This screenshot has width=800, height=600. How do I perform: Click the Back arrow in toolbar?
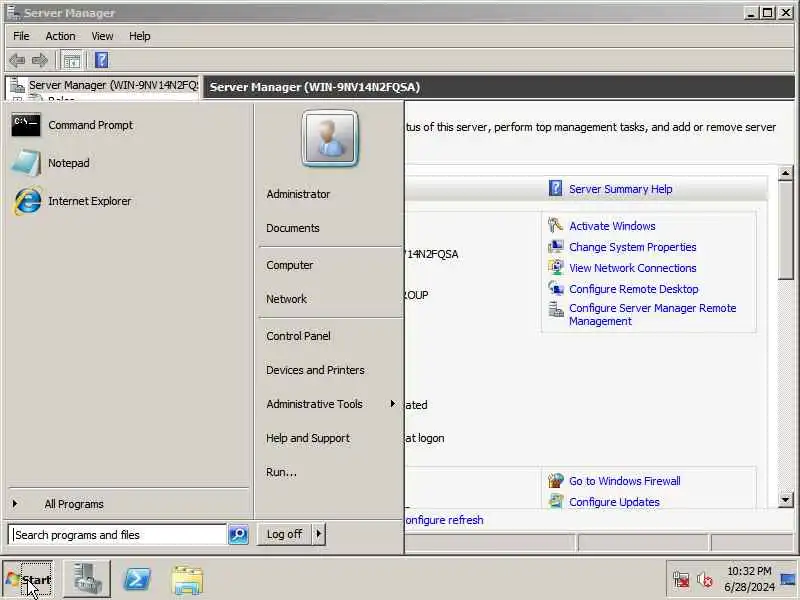[17, 60]
